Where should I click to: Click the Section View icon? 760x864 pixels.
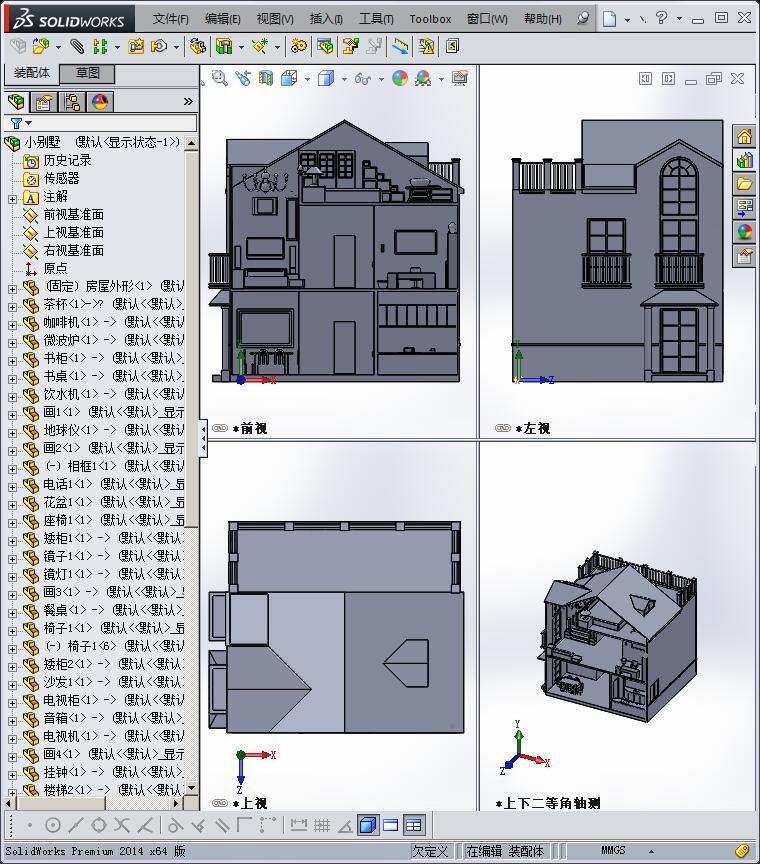266,78
